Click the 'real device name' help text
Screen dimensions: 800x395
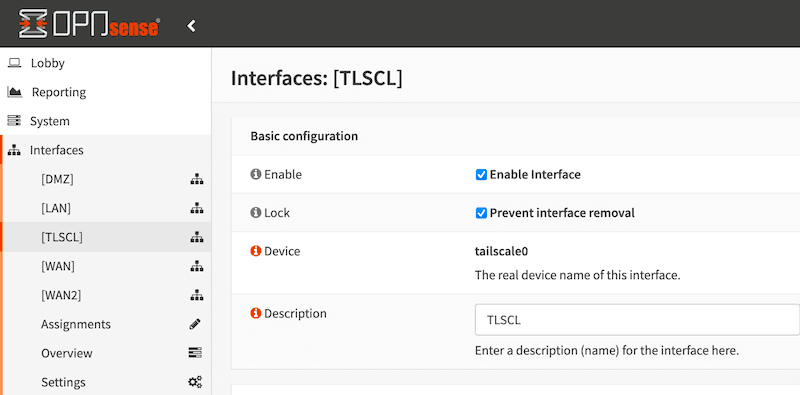point(578,276)
